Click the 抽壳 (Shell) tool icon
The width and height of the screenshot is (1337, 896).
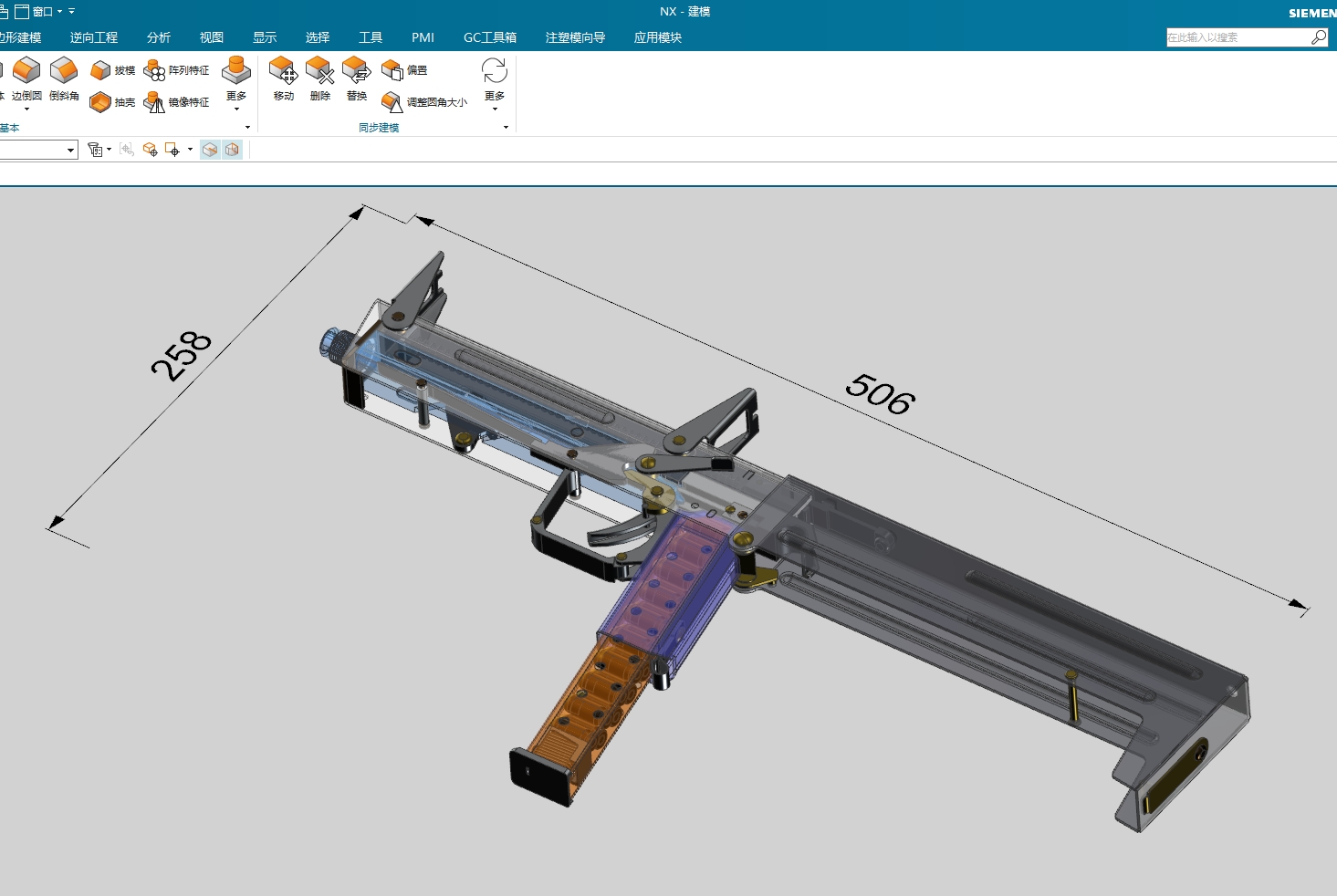(100, 102)
